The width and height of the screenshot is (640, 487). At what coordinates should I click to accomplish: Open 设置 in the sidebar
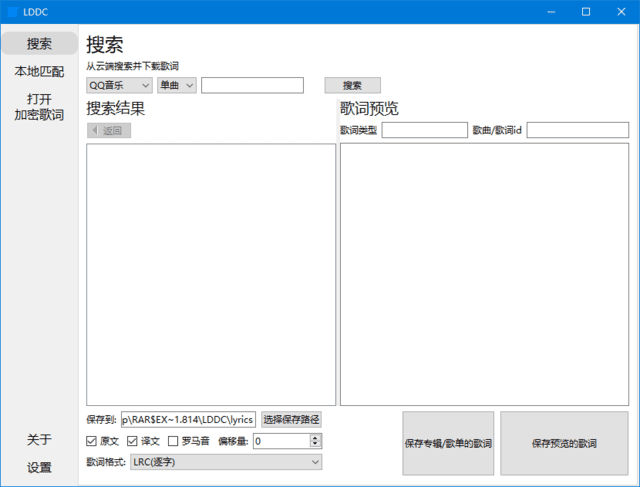39,467
